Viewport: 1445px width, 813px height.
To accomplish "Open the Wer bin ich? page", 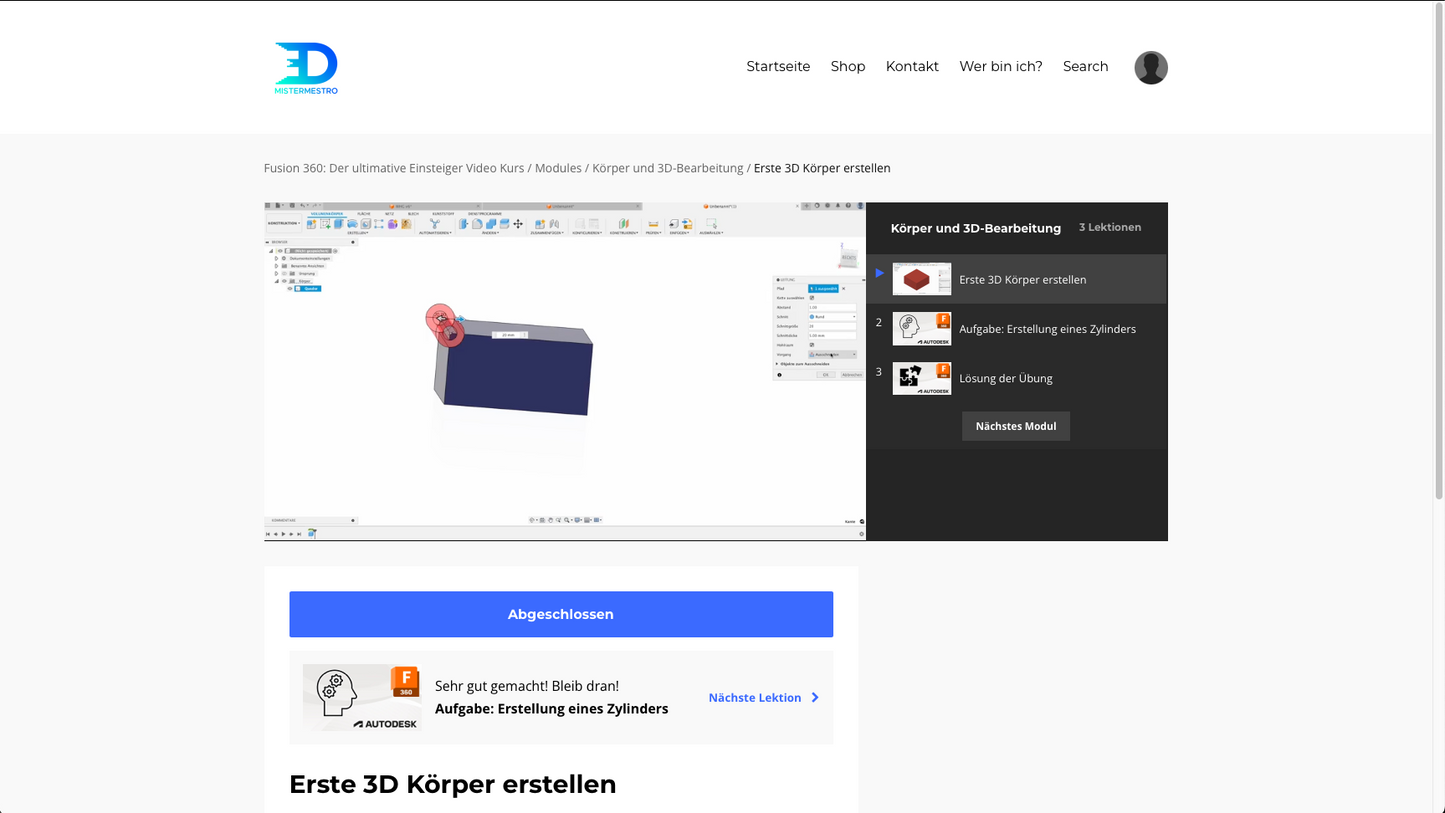I will tap(1001, 67).
